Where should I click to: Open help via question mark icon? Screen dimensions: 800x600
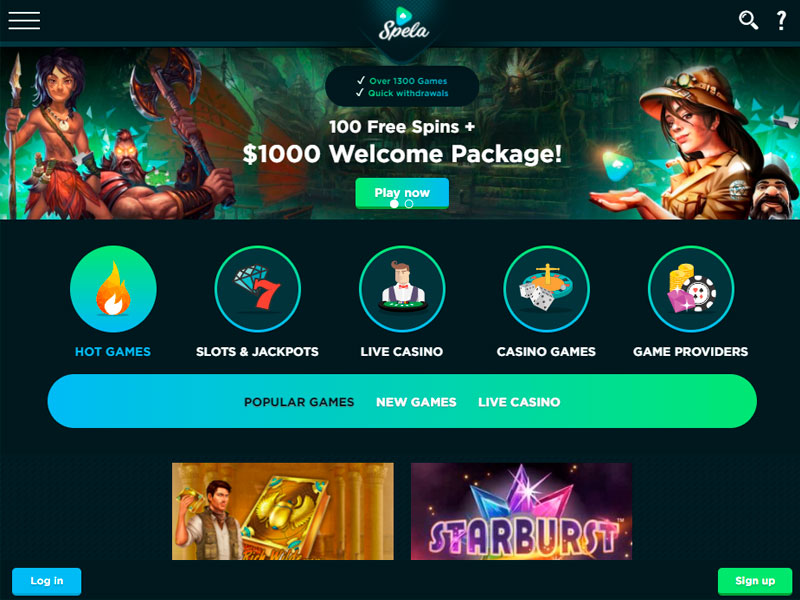coord(781,20)
